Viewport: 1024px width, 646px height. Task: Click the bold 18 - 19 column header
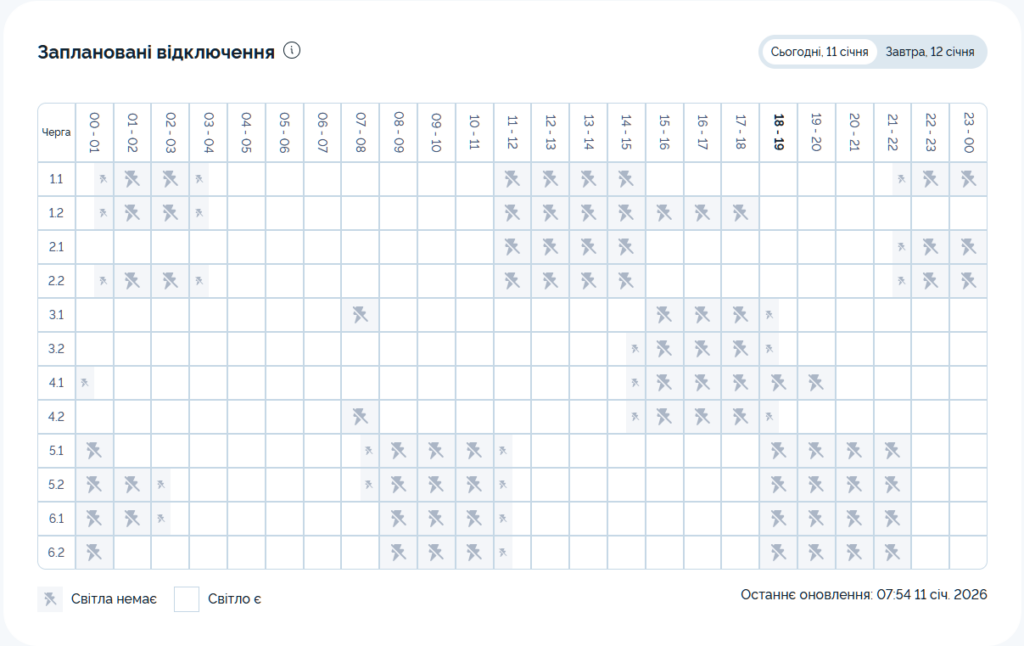(x=778, y=132)
